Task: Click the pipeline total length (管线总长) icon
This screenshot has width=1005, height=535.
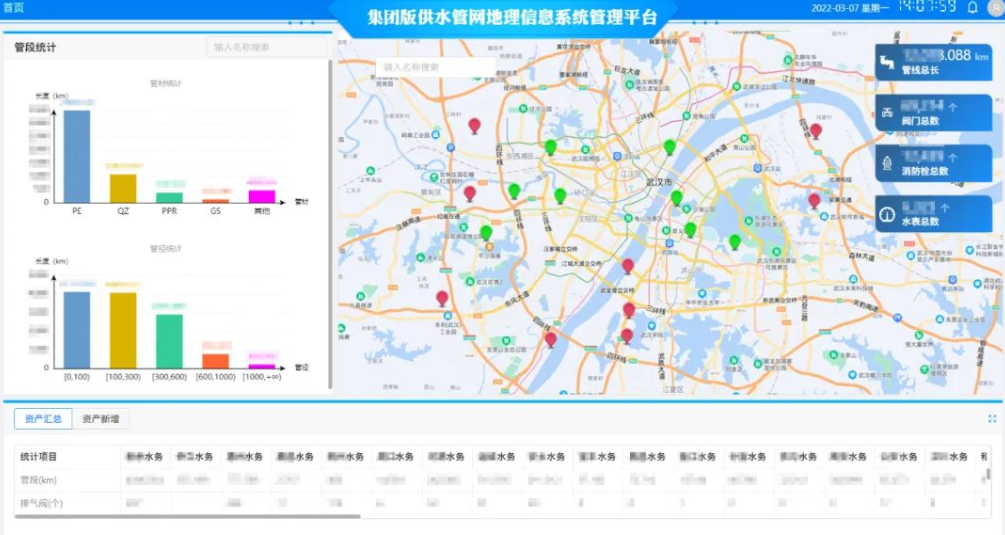Action: coord(886,63)
